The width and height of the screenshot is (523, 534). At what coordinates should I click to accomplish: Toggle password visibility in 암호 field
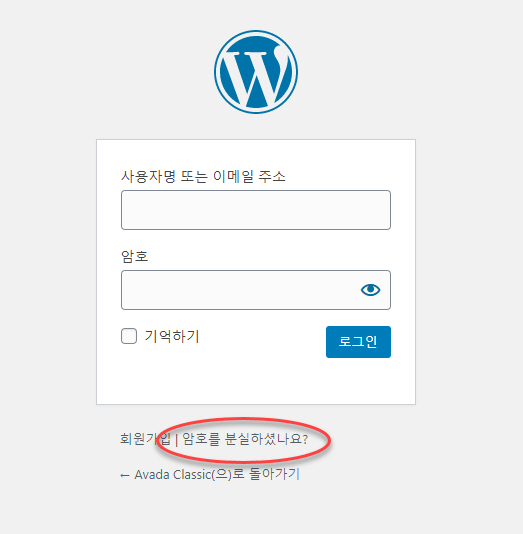pyautogui.click(x=370, y=290)
